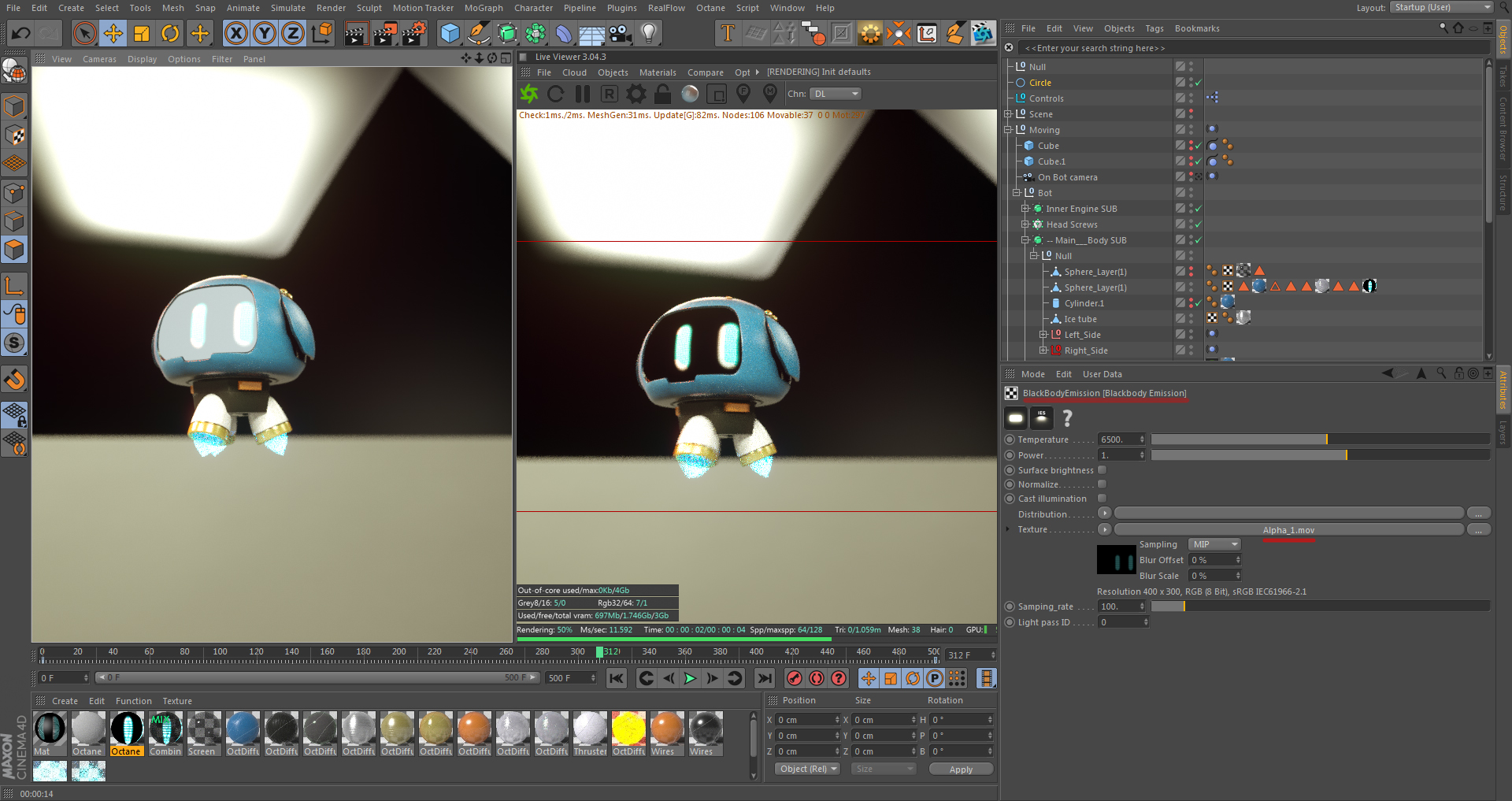Image resolution: width=1512 pixels, height=801 pixels.
Task: Click the Temperature slider bar
Action: [1320, 439]
